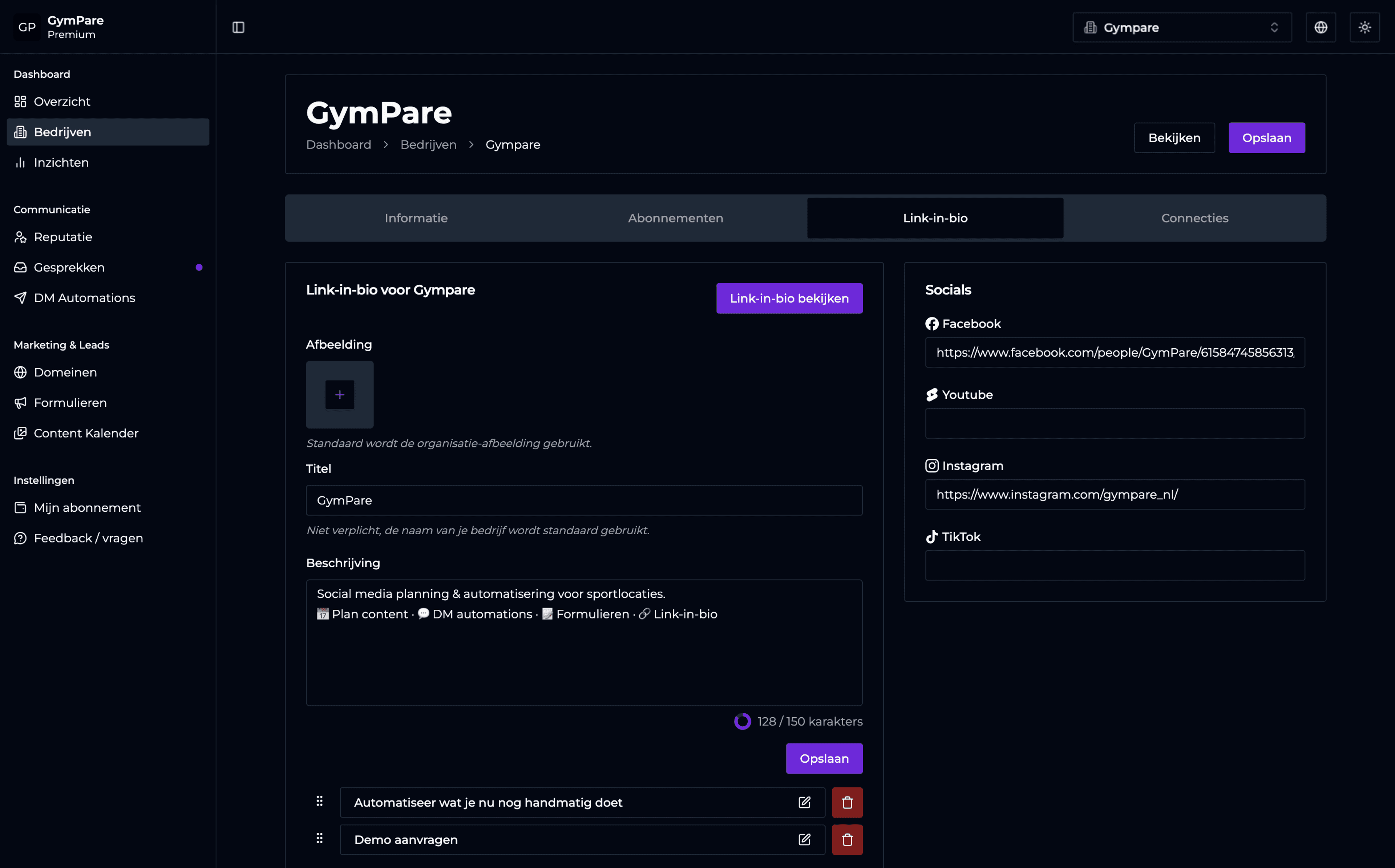
Task: Click the Facebook logo icon
Action: (932, 324)
